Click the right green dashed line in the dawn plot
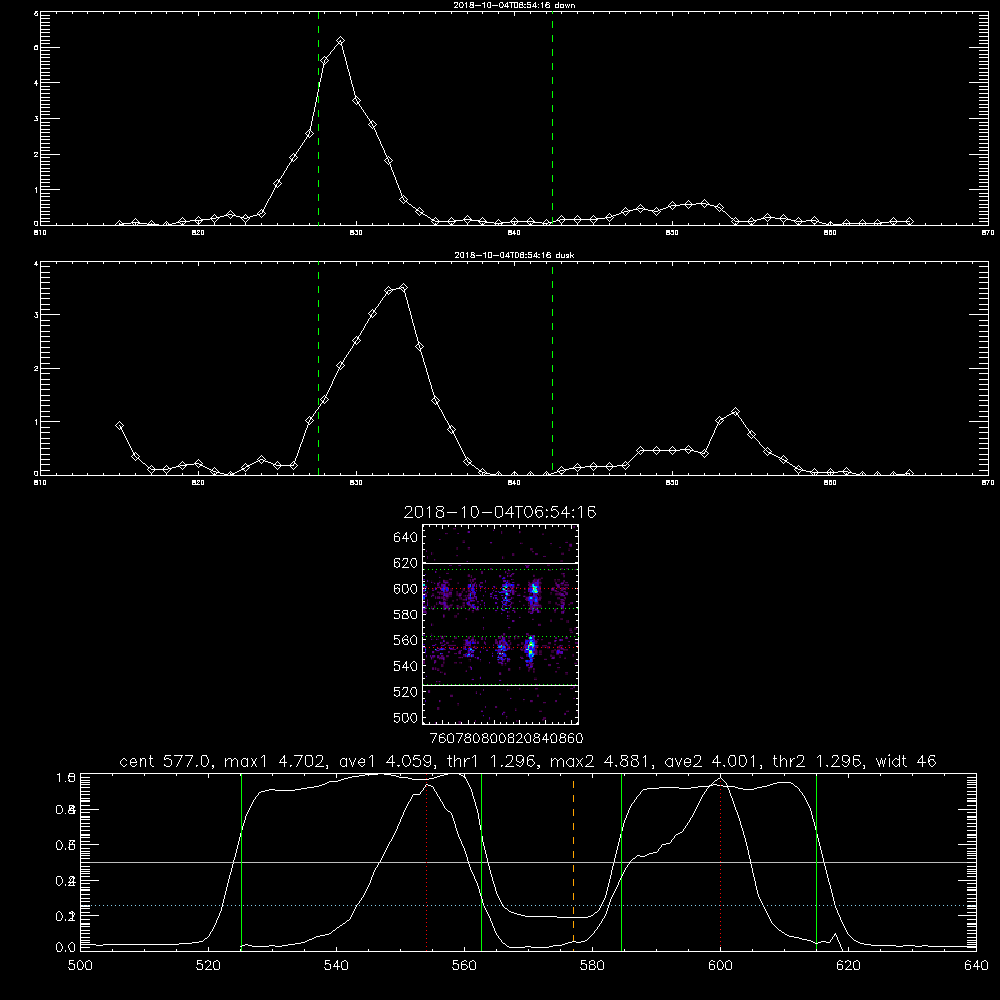 click(552, 118)
